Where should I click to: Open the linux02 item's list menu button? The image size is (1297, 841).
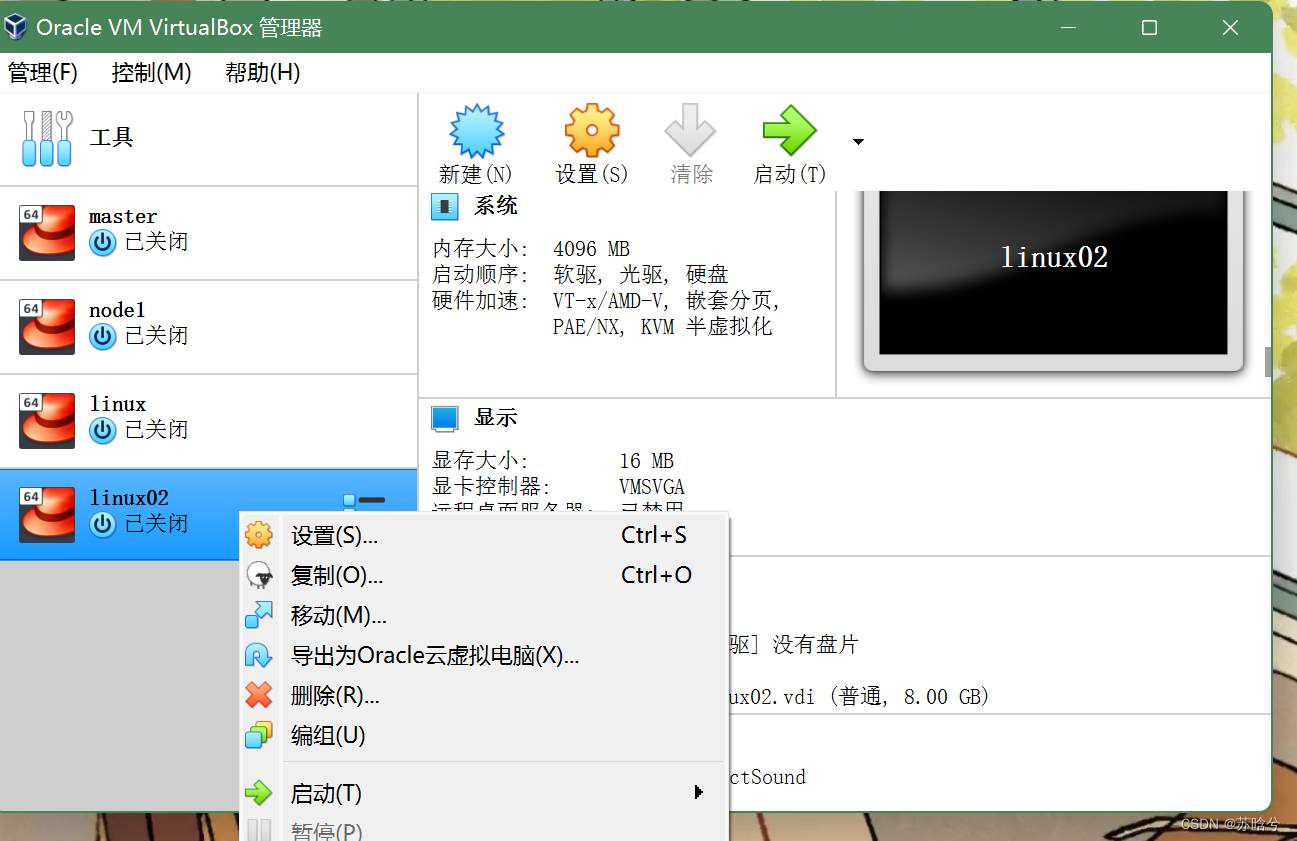(x=364, y=500)
